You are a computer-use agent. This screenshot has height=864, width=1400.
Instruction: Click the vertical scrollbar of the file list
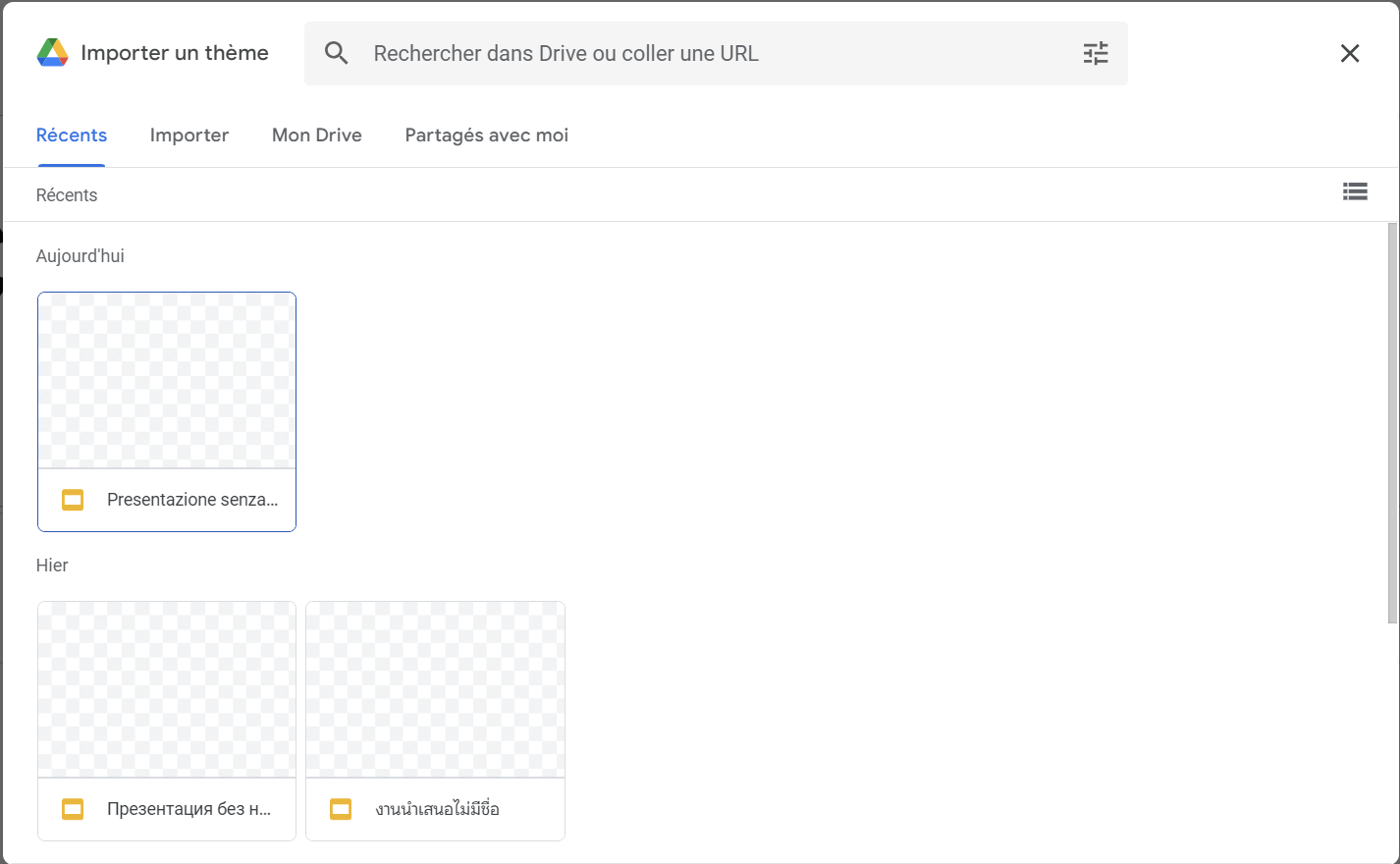click(x=1392, y=422)
